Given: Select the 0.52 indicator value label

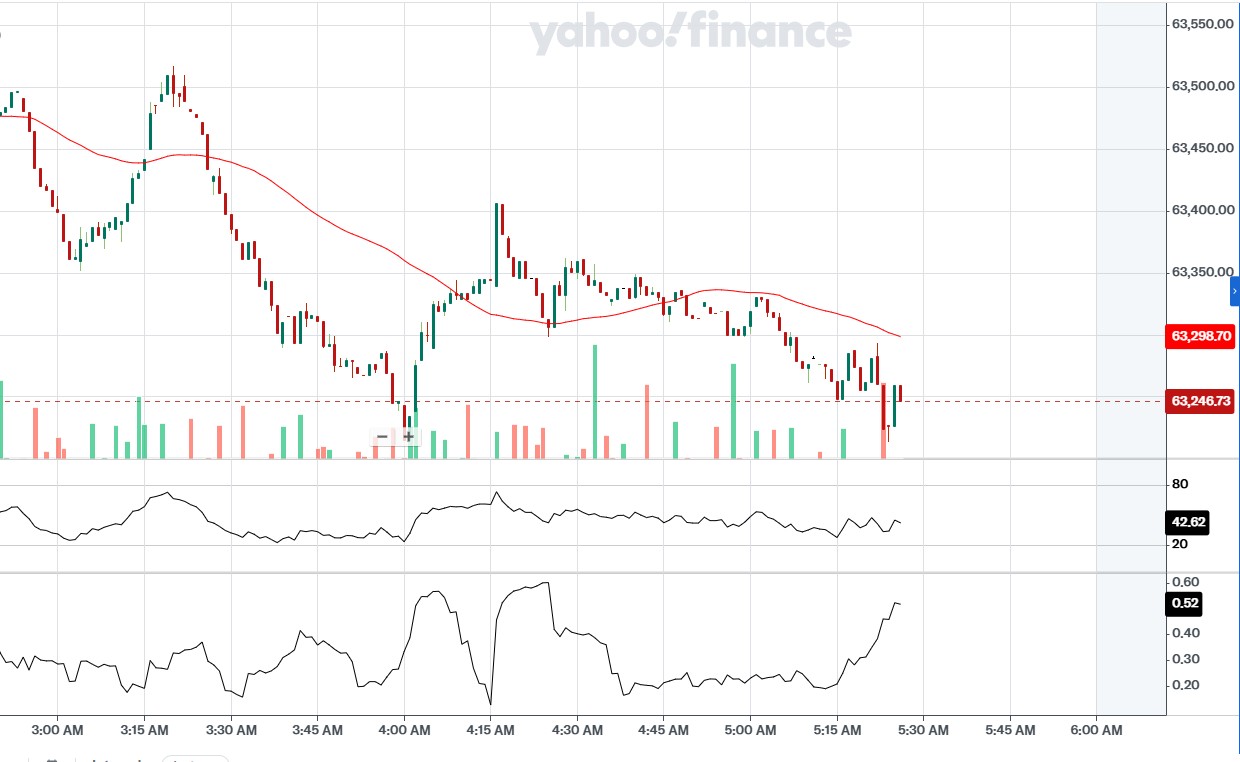Looking at the screenshot, I should [1184, 604].
